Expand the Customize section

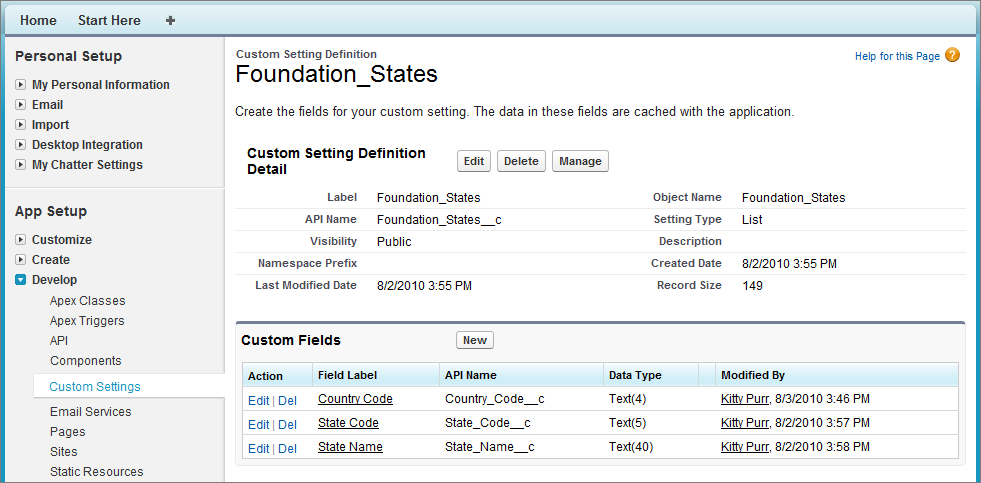(x=21, y=240)
